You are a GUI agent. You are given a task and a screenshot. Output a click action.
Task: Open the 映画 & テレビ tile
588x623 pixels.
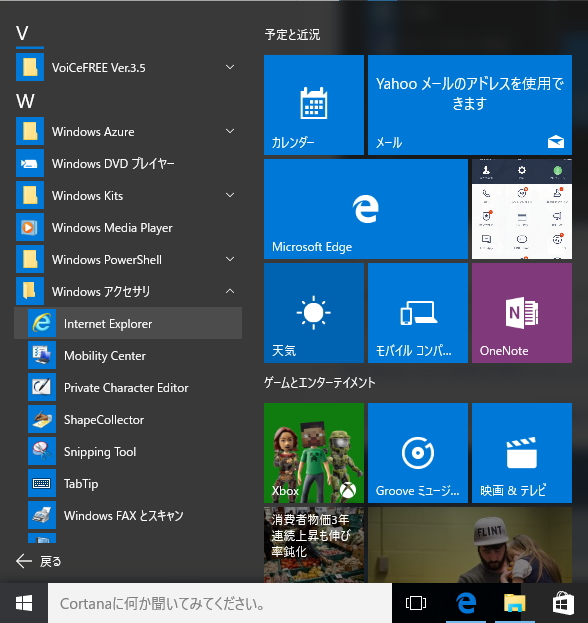522,453
